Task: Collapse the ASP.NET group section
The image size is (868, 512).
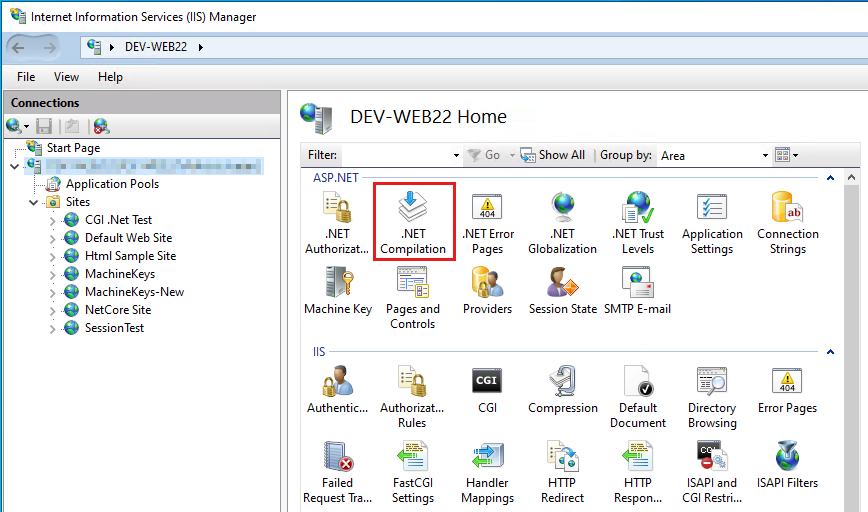Action: click(x=828, y=177)
